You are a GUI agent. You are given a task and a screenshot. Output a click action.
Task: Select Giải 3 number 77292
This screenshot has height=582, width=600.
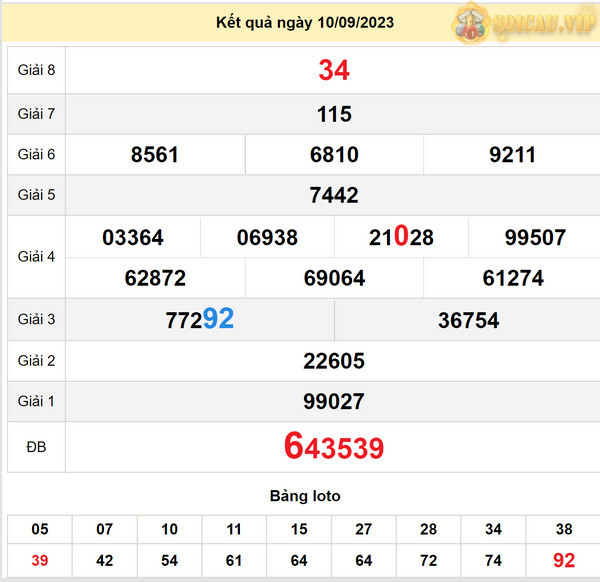tap(199, 319)
